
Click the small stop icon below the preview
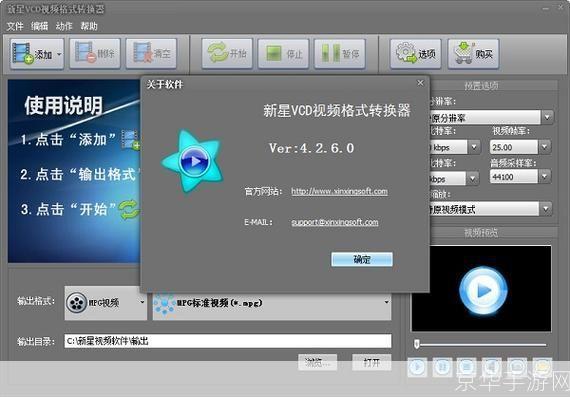coord(467,367)
